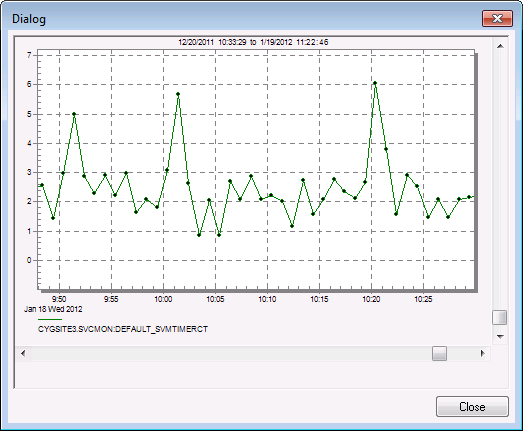Click the CYGSITE3.SVCMON:DEFAULT_SVMTIMERCT legend label
The image size is (523, 431).
click(123, 329)
